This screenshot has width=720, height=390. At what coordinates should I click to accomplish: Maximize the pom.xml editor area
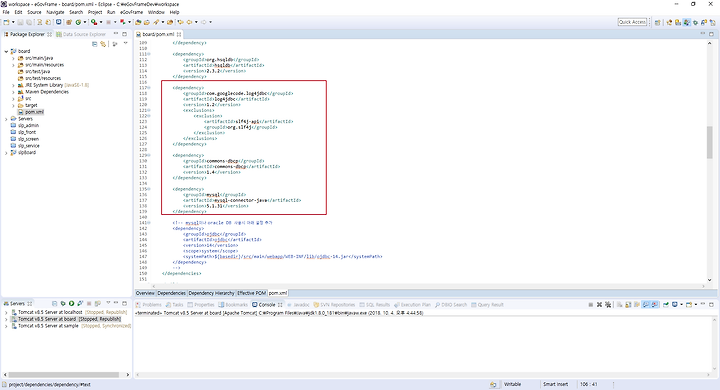tap(711, 34)
